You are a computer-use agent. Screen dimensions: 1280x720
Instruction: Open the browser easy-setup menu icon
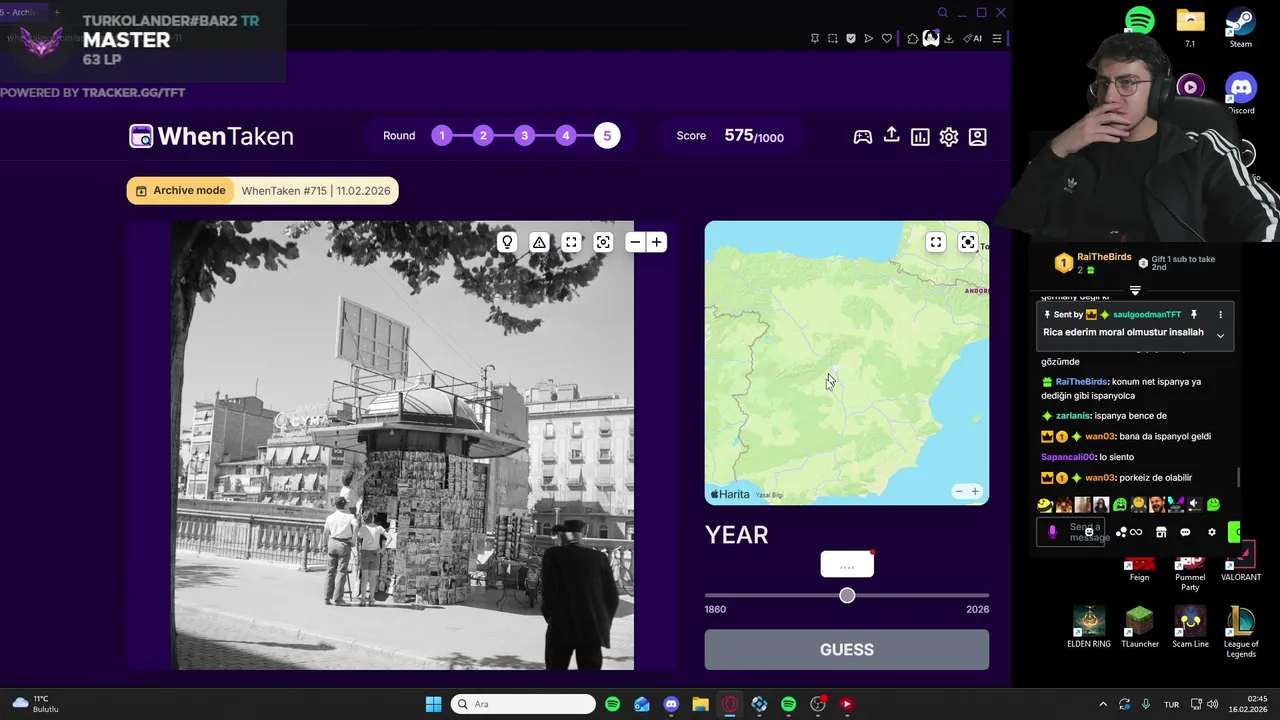(996, 38)
